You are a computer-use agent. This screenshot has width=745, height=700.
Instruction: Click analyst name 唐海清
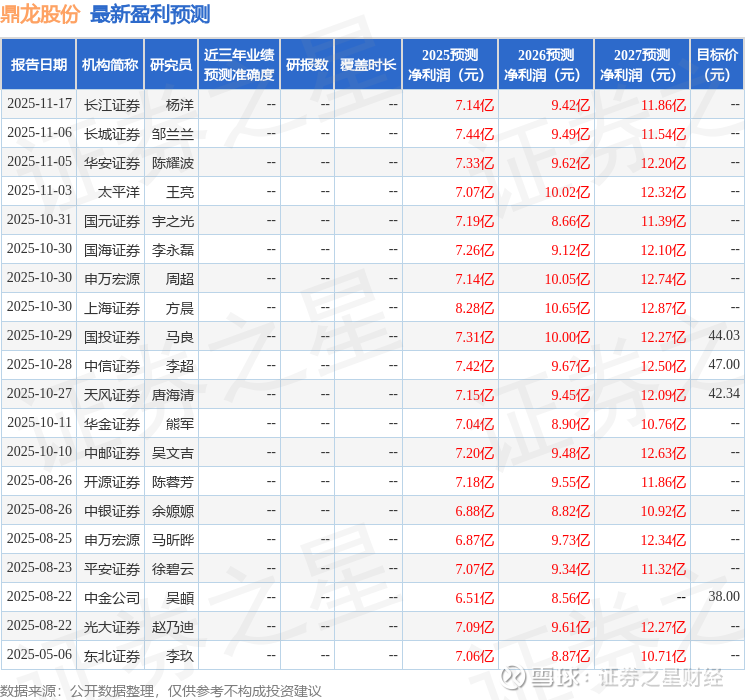tap(173, 395)
